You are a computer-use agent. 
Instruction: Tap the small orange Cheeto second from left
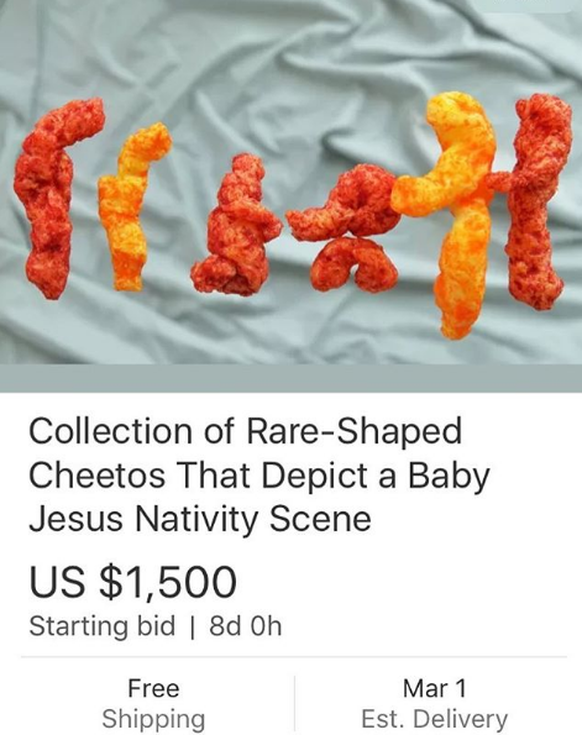(131, 206)
